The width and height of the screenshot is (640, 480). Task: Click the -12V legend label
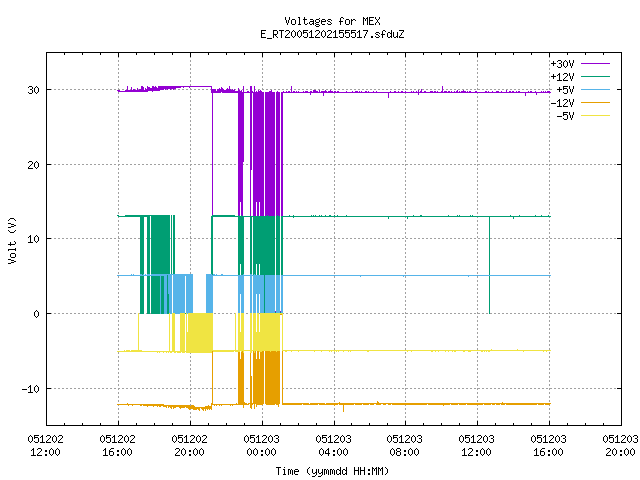[x=562, y=103]
